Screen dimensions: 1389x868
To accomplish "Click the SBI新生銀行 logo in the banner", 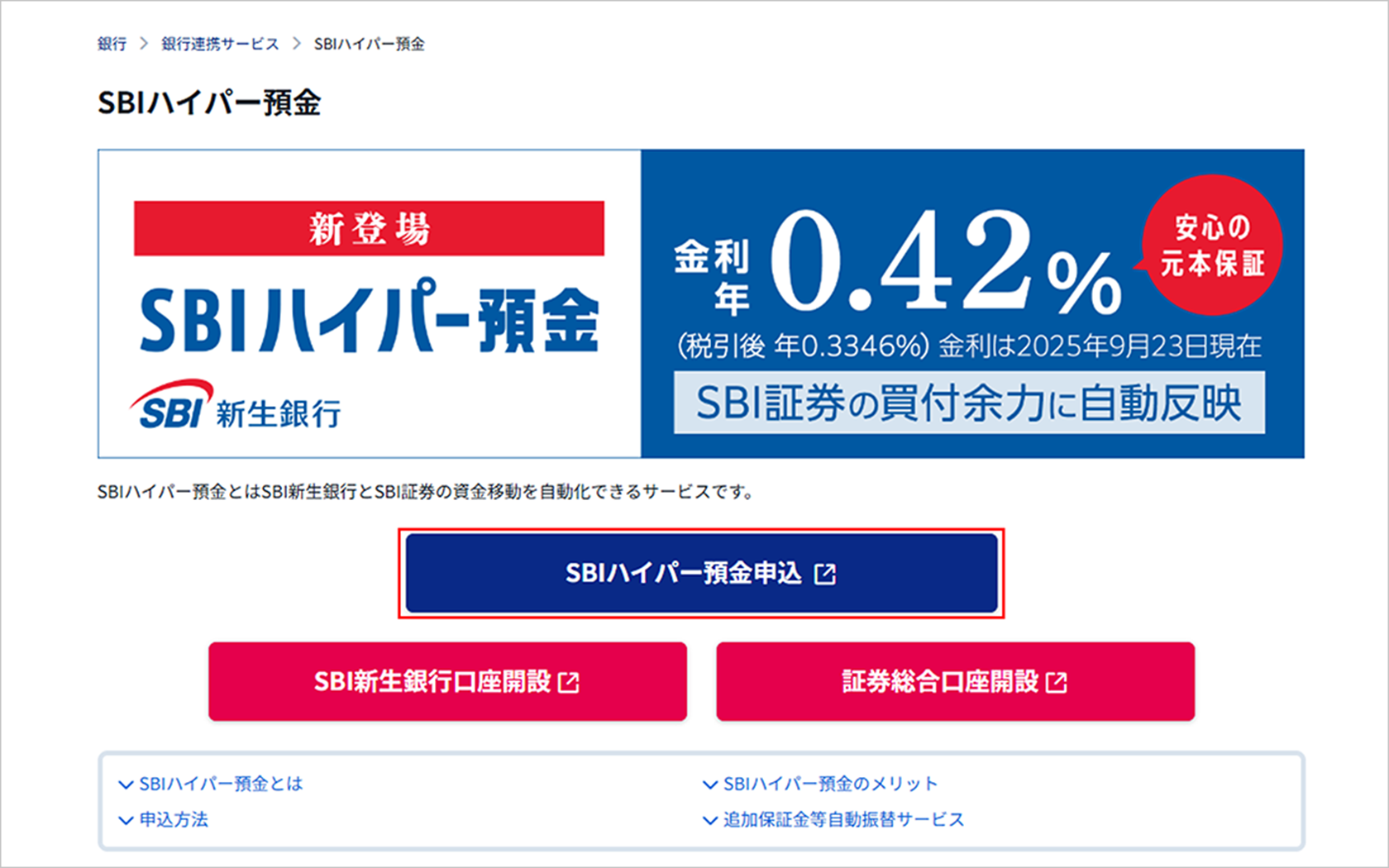I will click(236, 408).
